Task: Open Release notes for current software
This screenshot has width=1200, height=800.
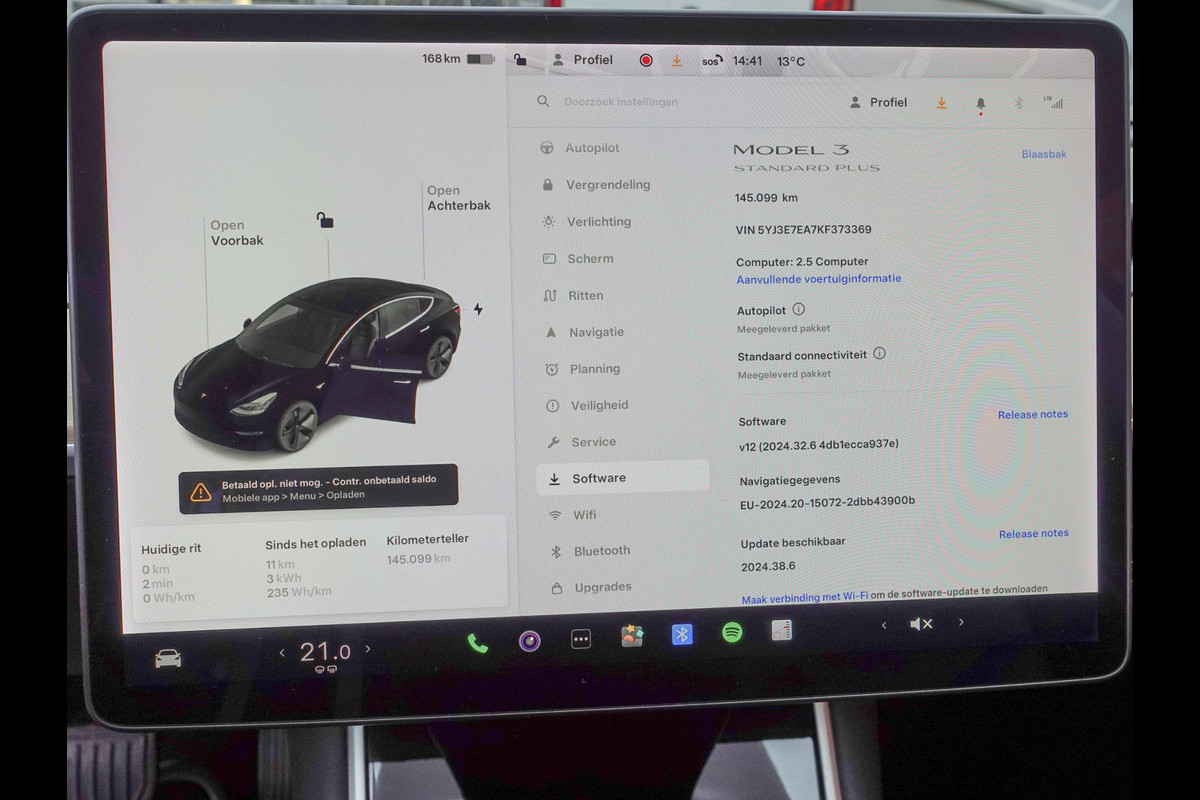Action: coord(1032,414)
